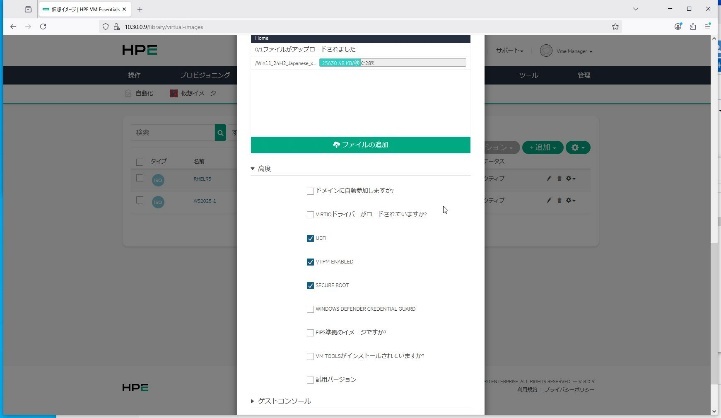The height and width of the screenshot is (418, 721).
Task: Click the HPE logo in the header
Action: click(135, 50)
